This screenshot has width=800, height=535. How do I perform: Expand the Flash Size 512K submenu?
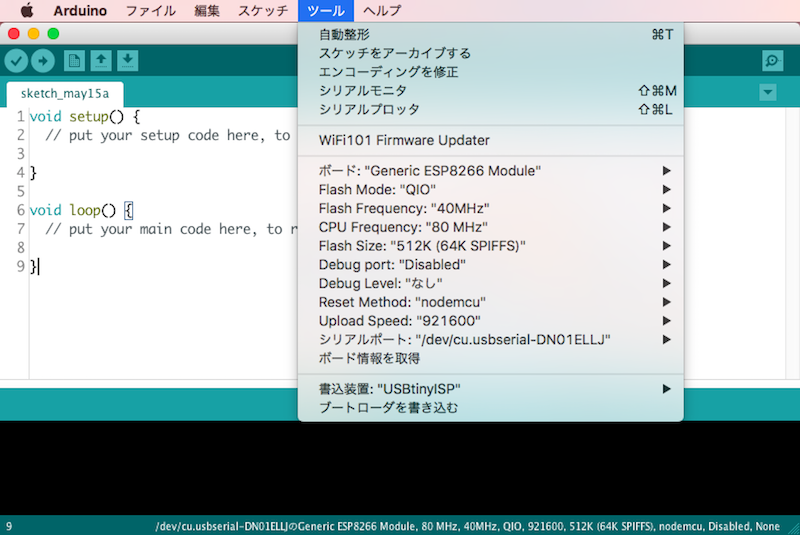coord(490,246)
